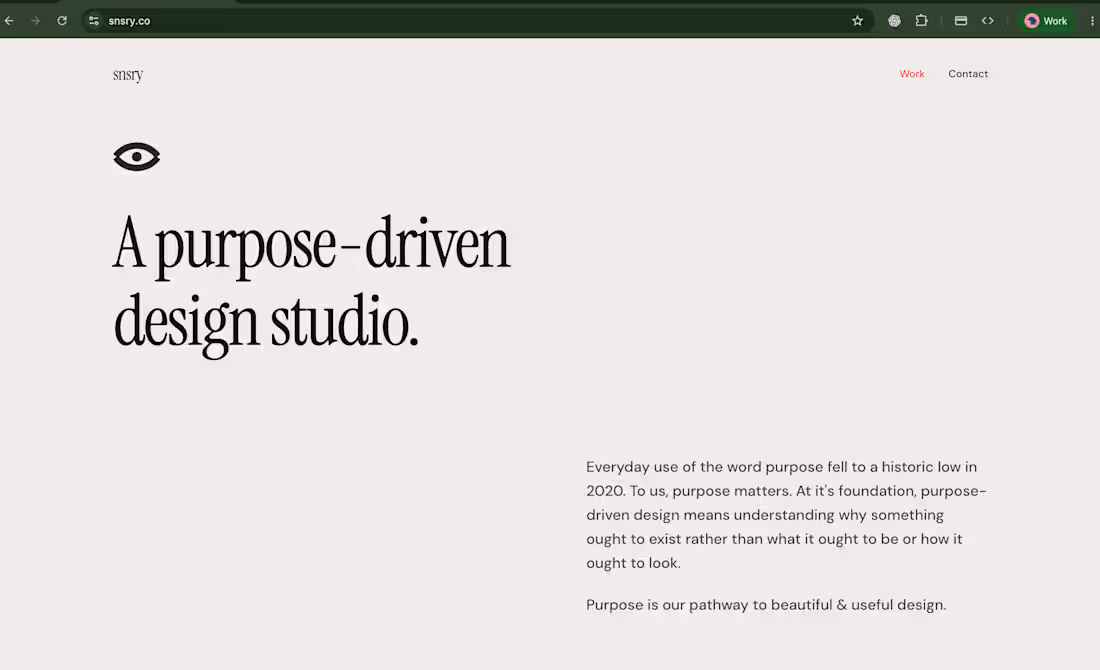Reload the snsry.co page
Viewport: 1100px width, 670px height.
(x=62, y=21)
